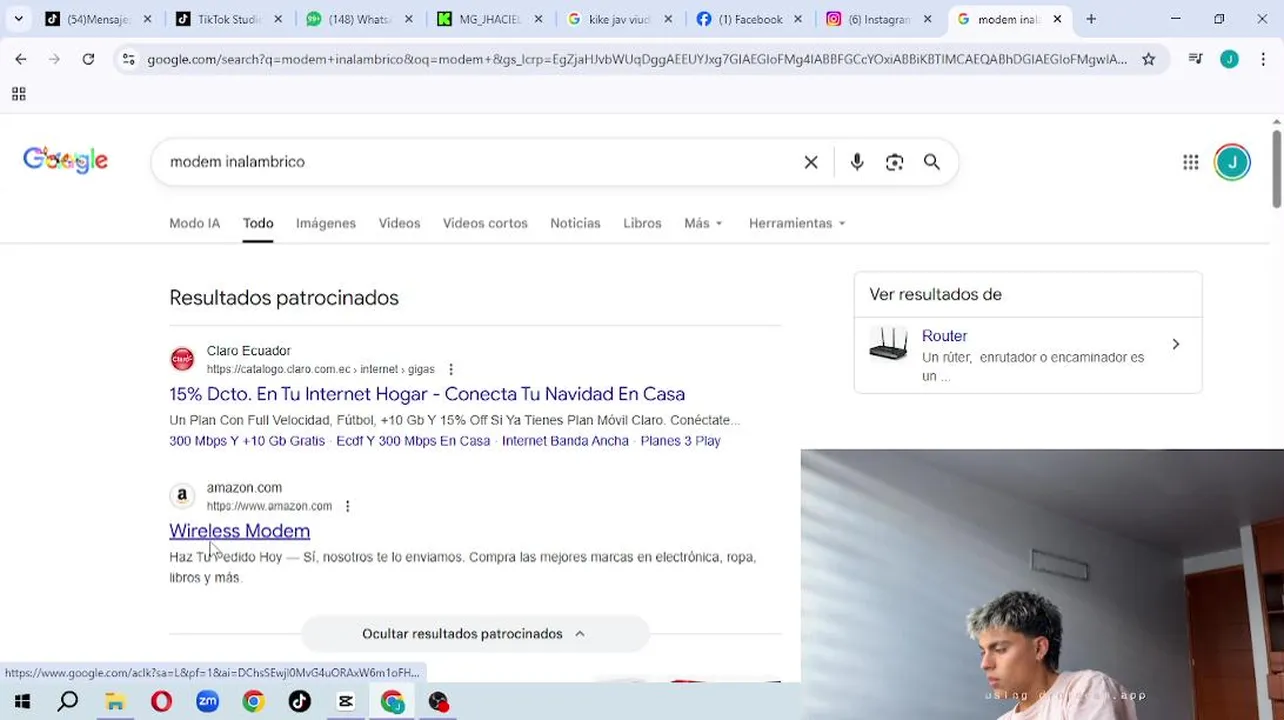Select the Noticias search filter
This screenshot has width=1284, height=720.
point(575,223)
